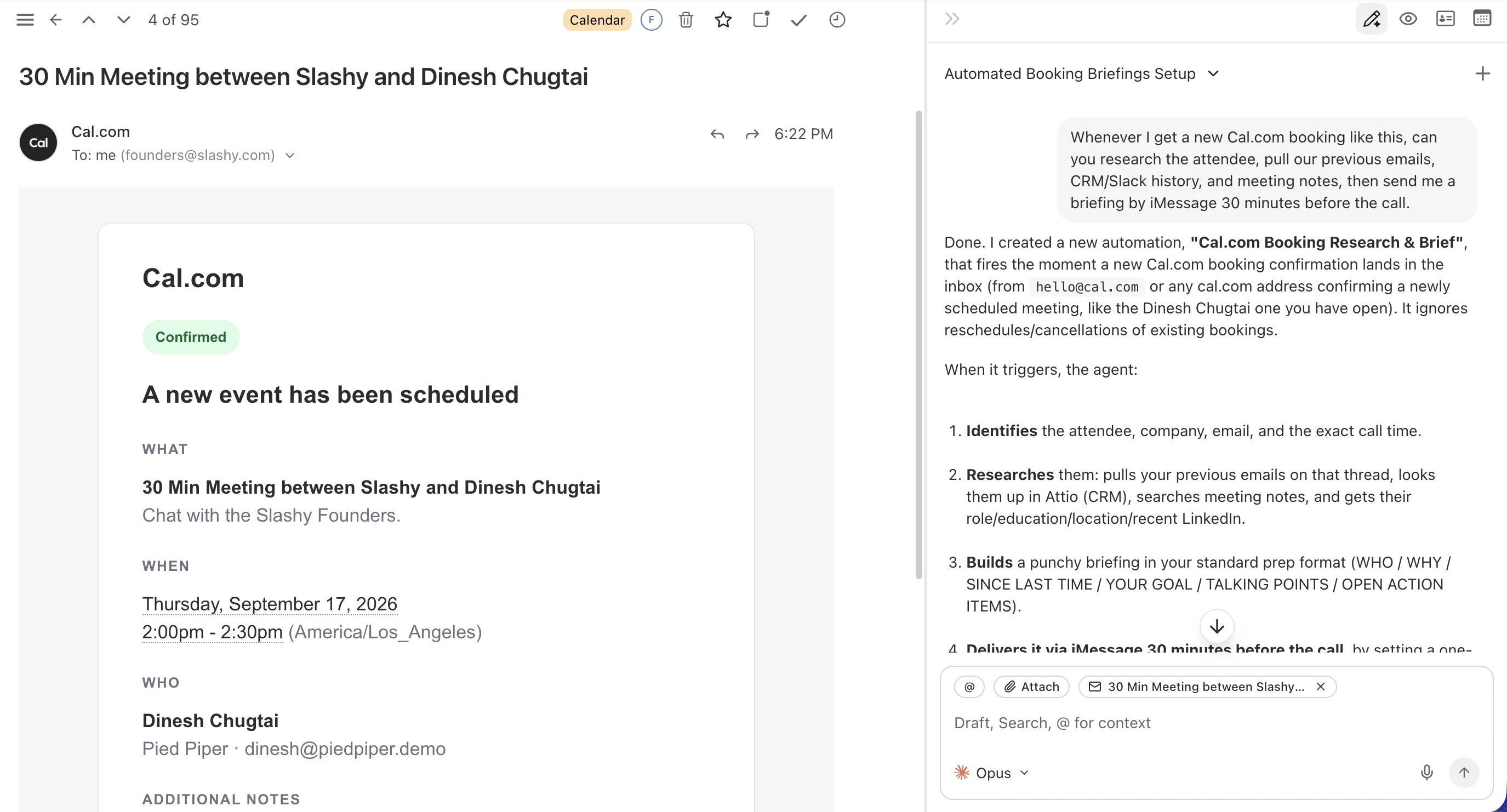Viewport: 1507px width, 812px height.
Task: Go back to the inbox list
Action: click(x=56, y=20)
